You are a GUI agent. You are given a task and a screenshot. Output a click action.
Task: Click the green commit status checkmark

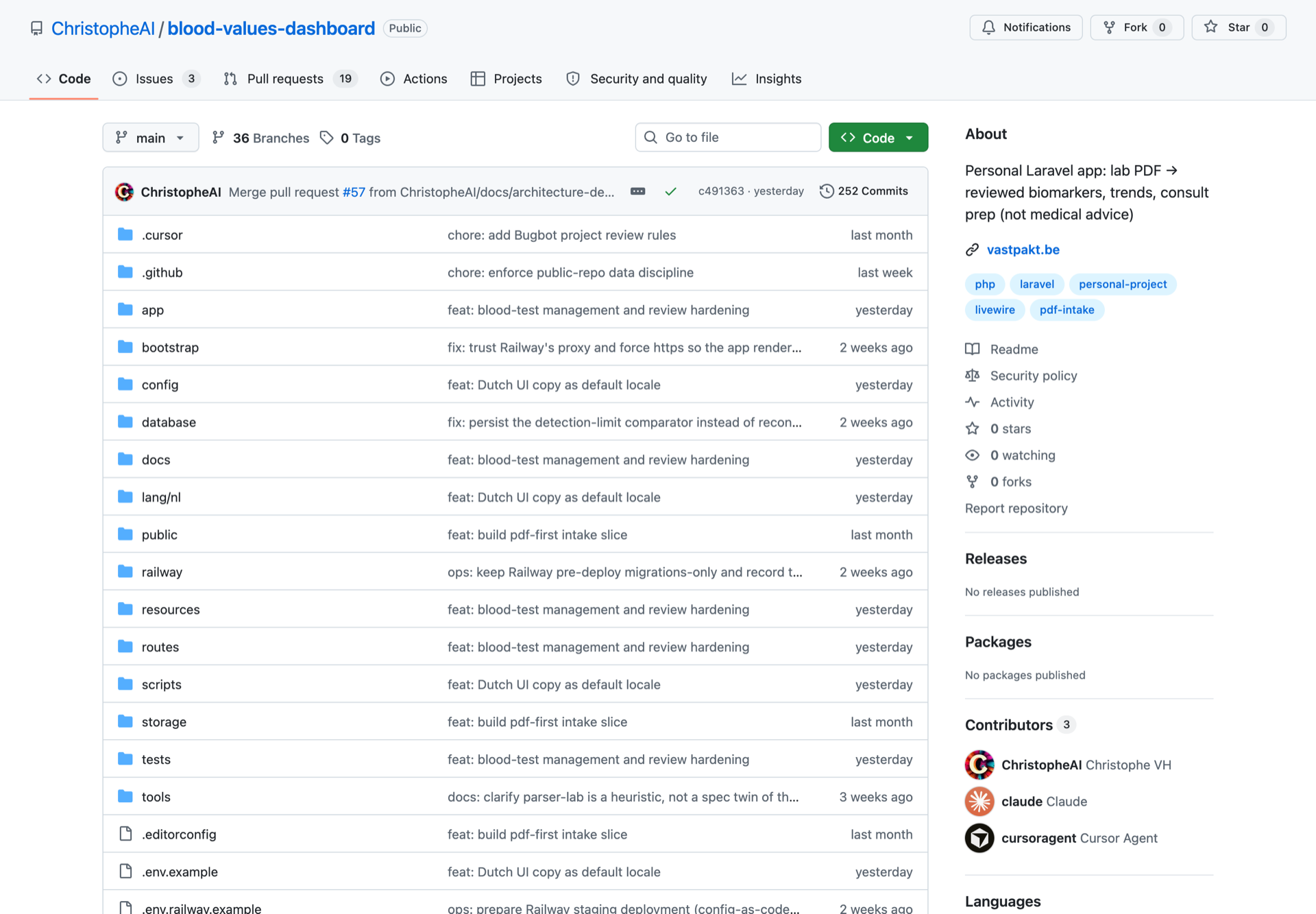pyautogui.click(x=670, y=191)
